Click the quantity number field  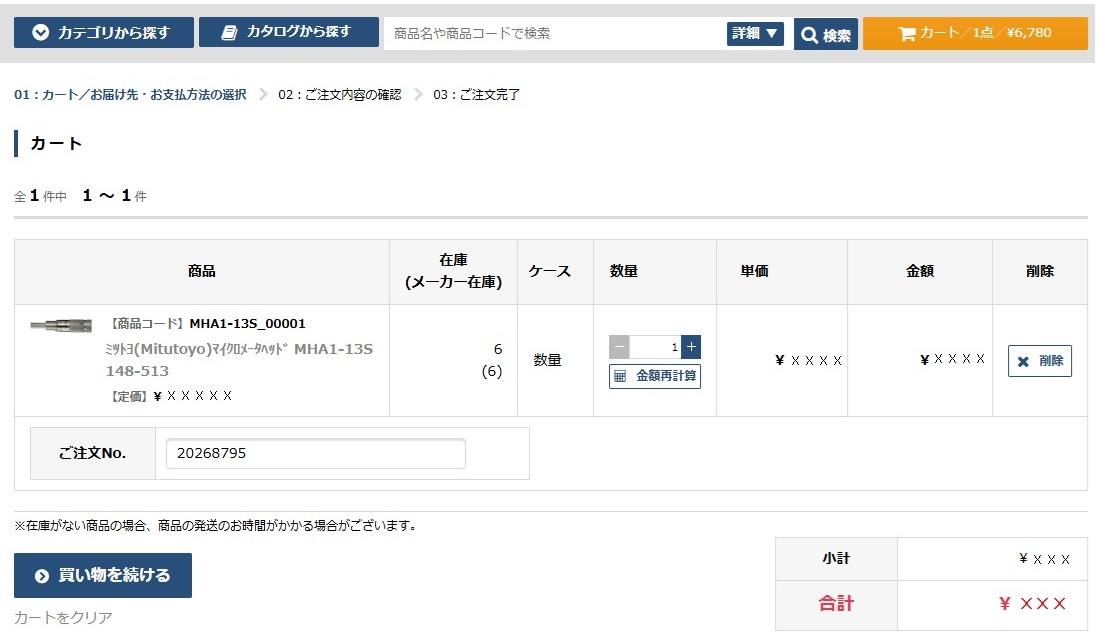coord(655,347)
